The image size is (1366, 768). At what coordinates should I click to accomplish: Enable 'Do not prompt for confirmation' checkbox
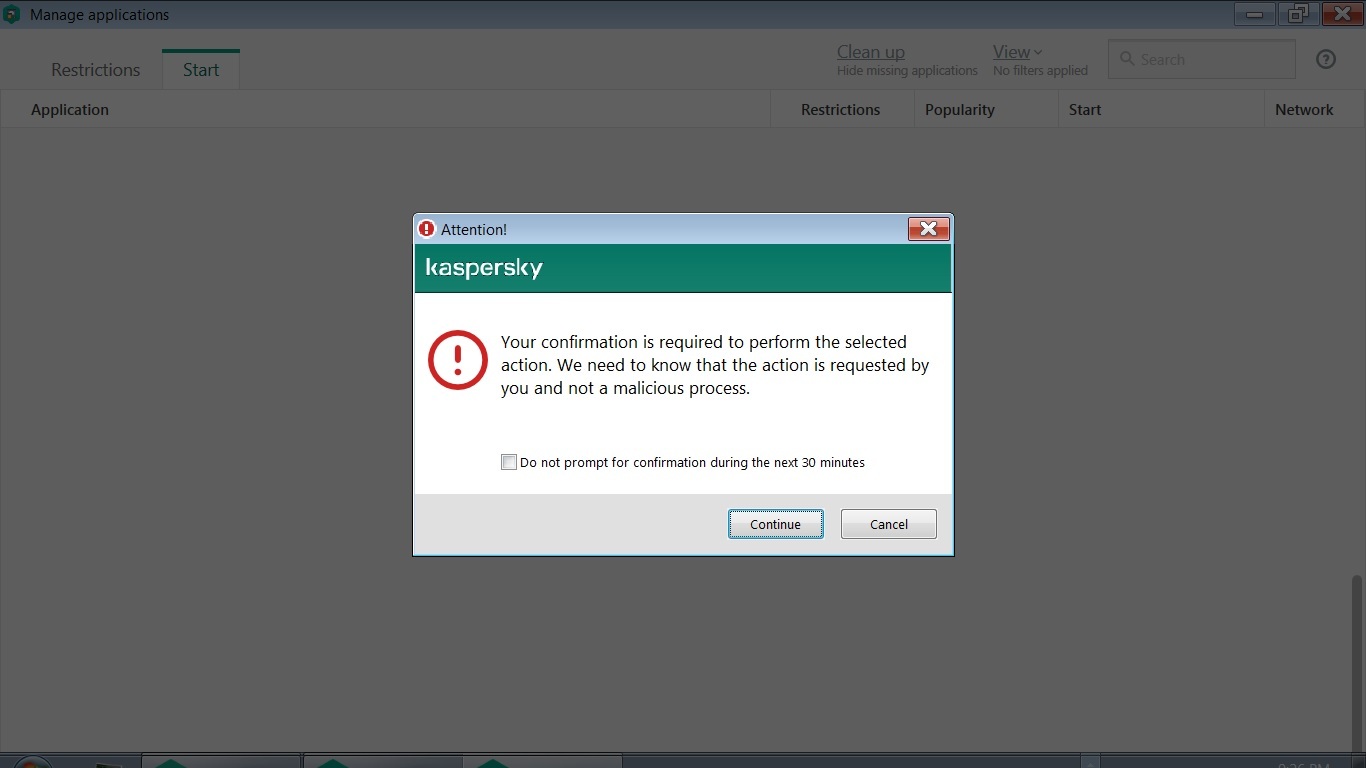coord(509,462)
